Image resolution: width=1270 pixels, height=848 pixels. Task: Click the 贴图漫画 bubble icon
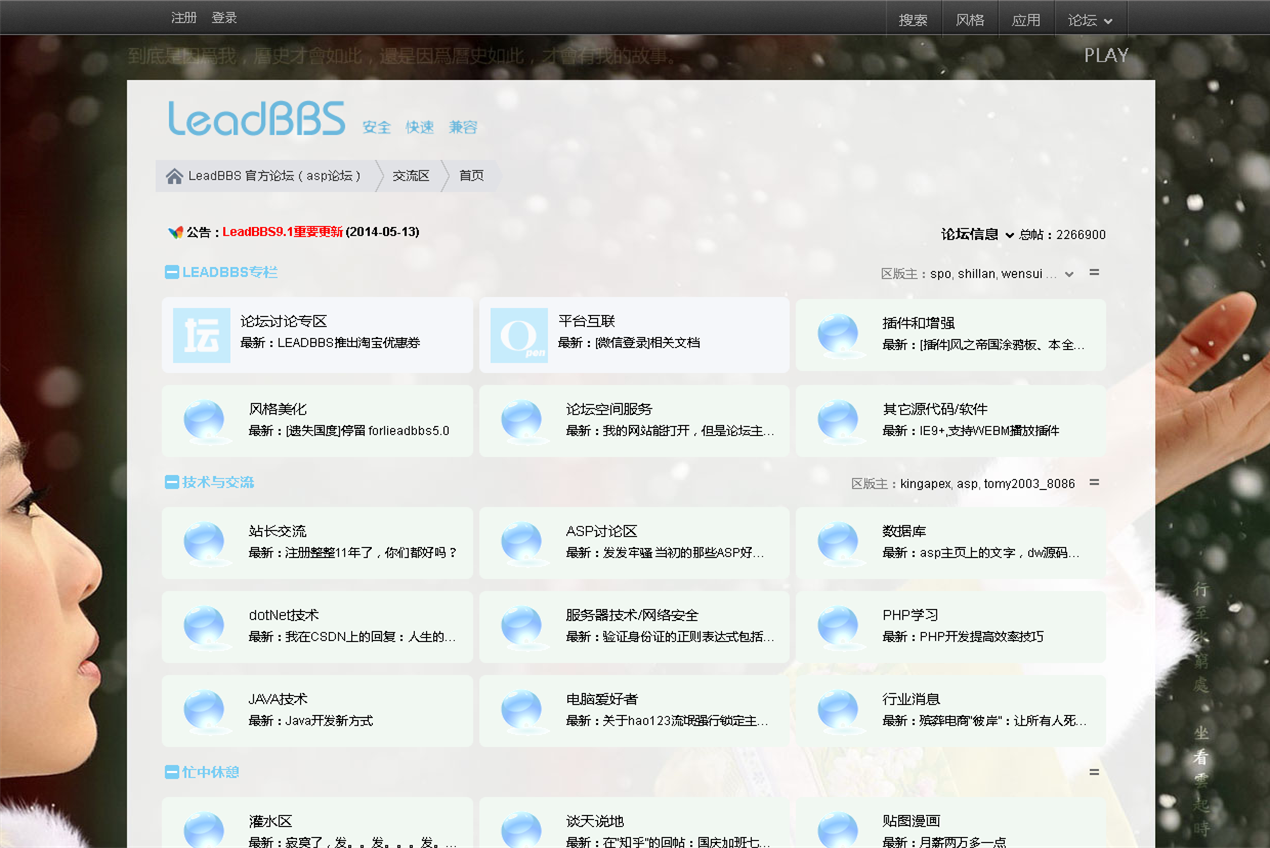click(x=838, y=830)
